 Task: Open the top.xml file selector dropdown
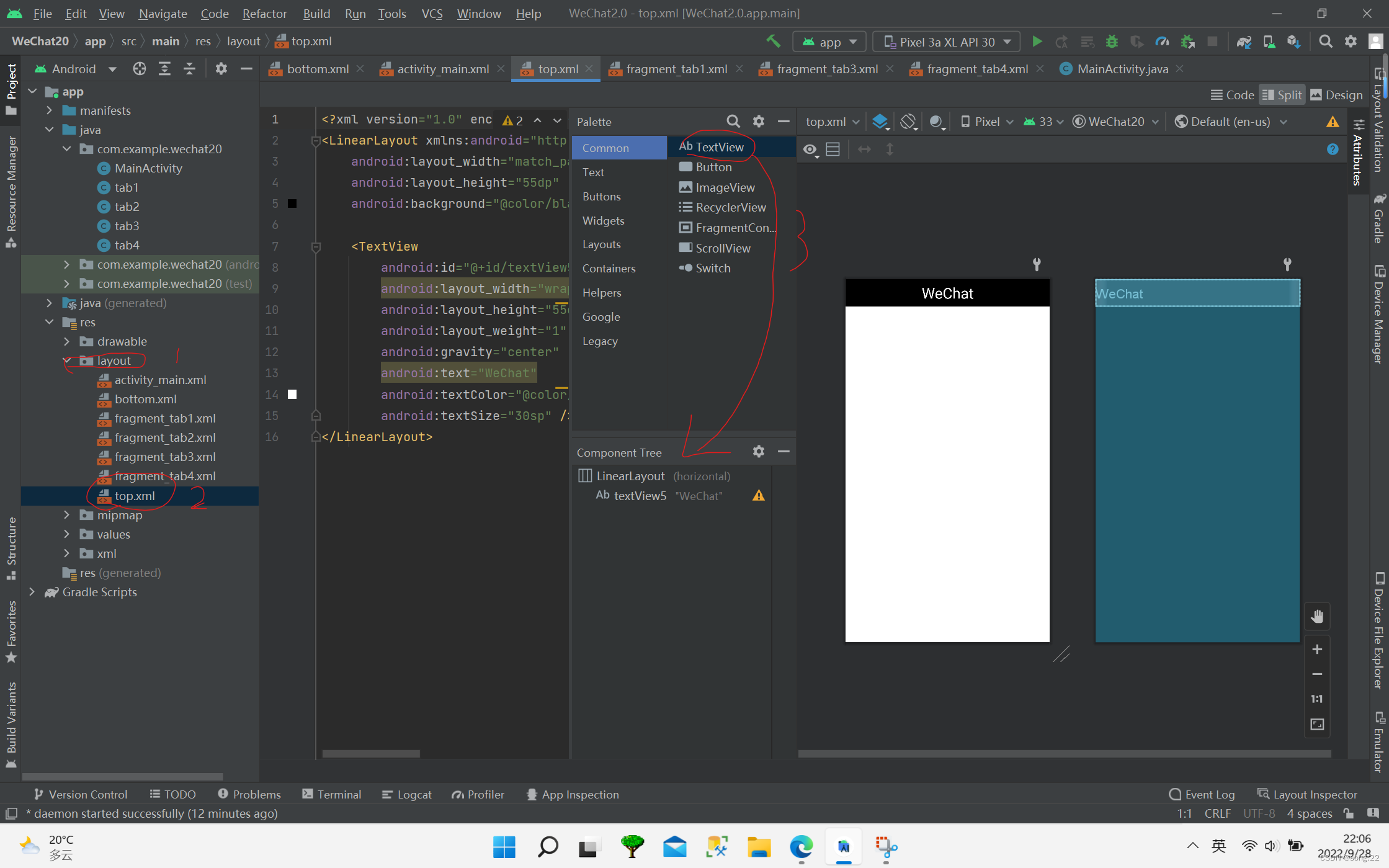(833, 122)
